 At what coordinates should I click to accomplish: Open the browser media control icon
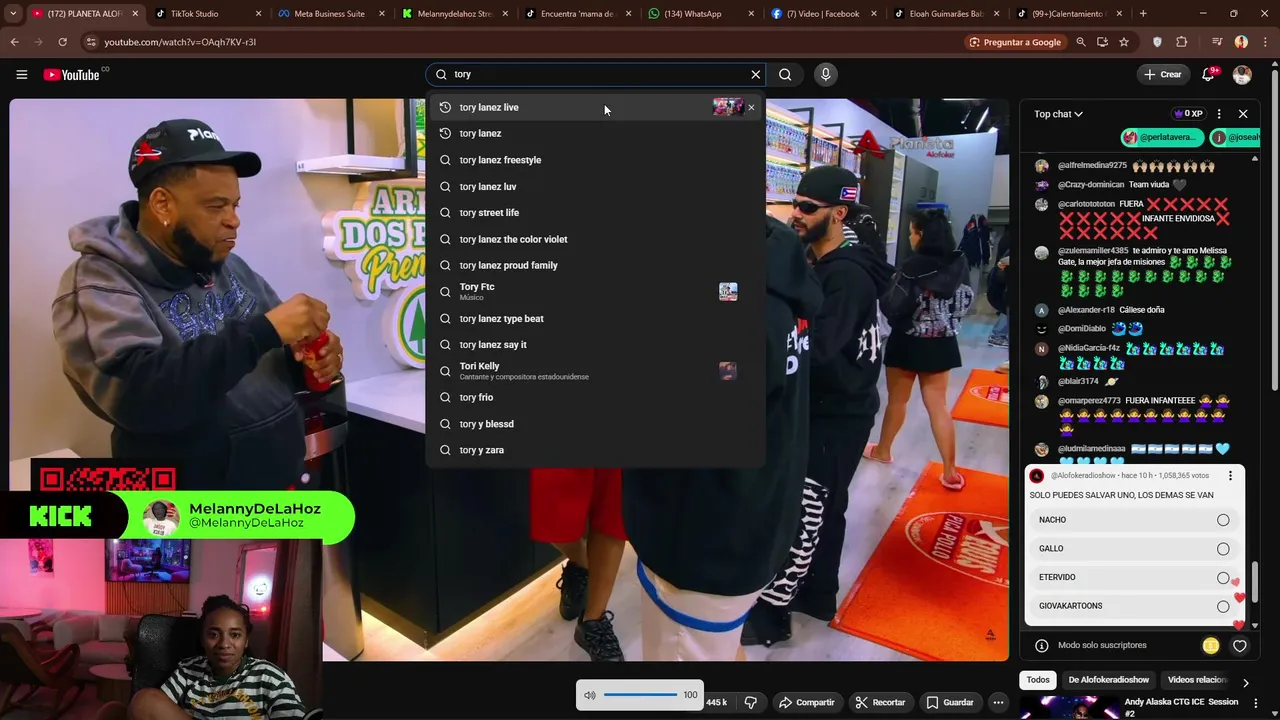point(1217,42)
